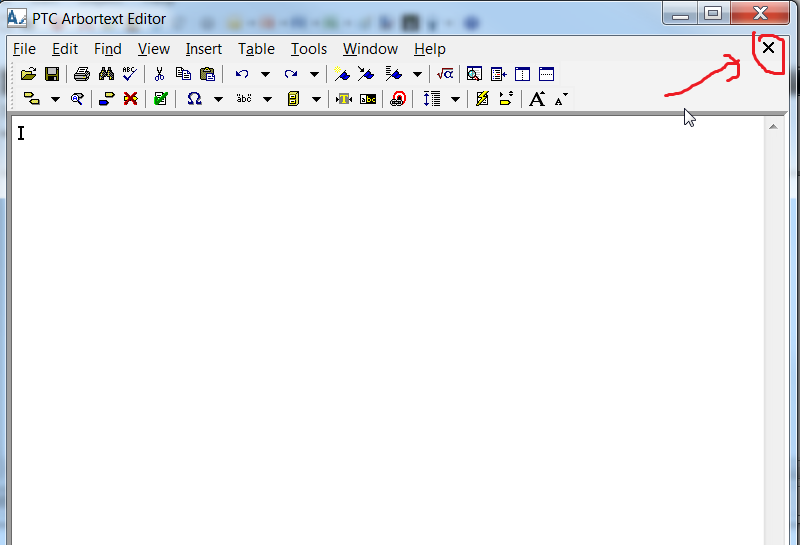The height and width of the screenshot is (545, 800).
Task: Click the magnifier over tag icon
Action: [77, 98]
